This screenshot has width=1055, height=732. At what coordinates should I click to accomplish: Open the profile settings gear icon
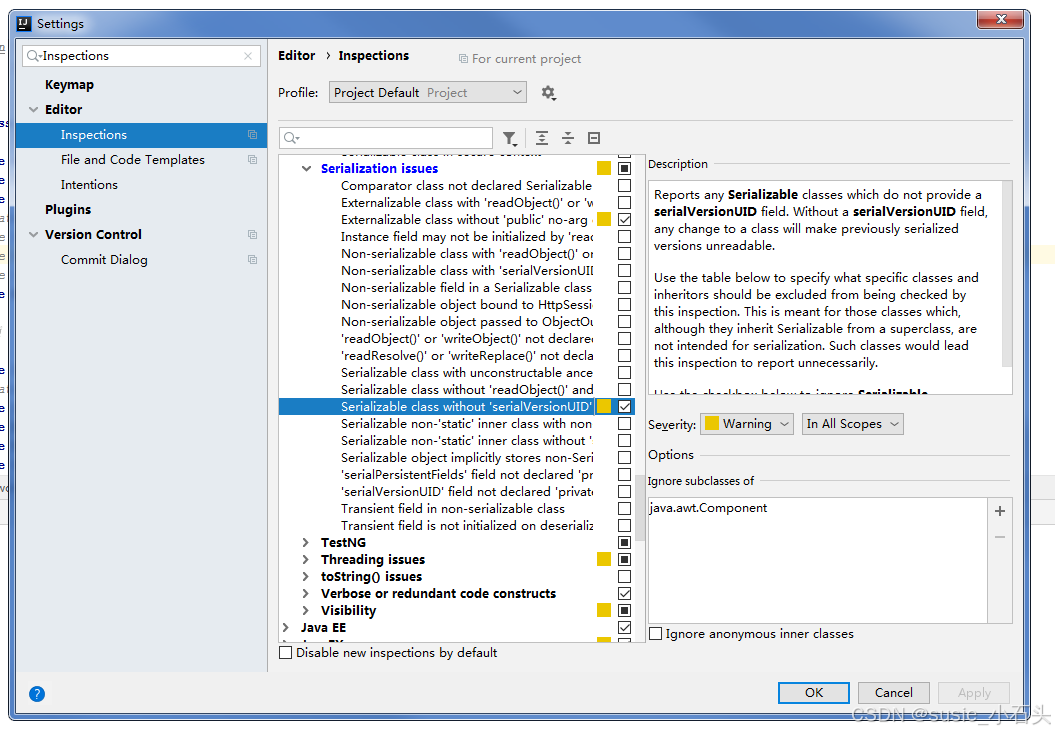click(548, 91)
